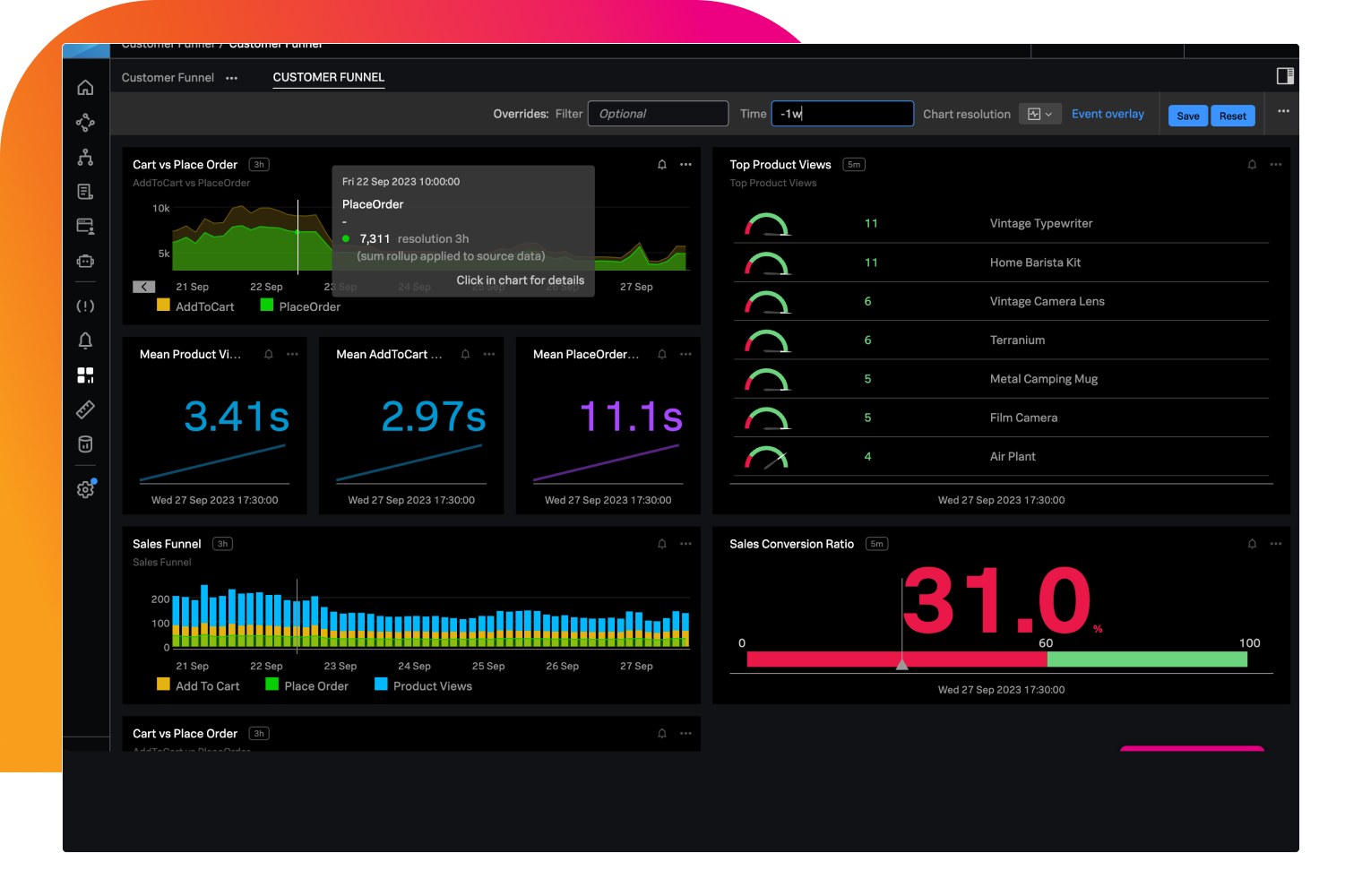The image size is (1362, 896).
Task: Click inside the Time override input field
Action: coord(842,114)
